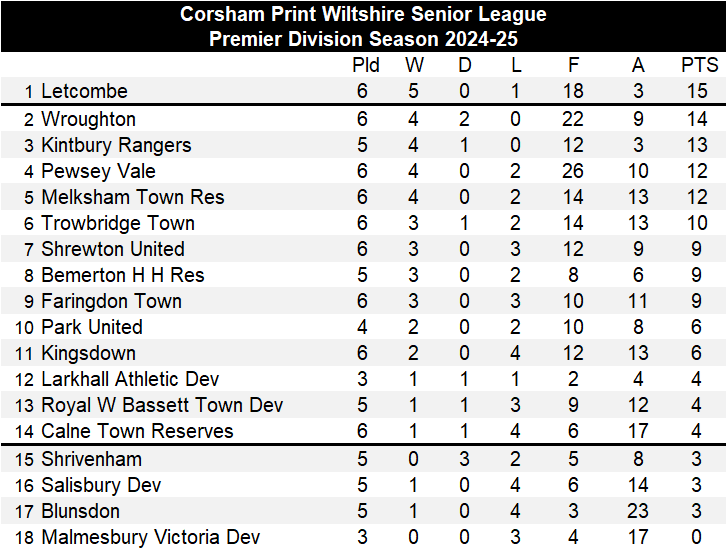Select Malmesbury Victoria Dev team name
This screenshot has height=550, width=726.
coord(150,537)
